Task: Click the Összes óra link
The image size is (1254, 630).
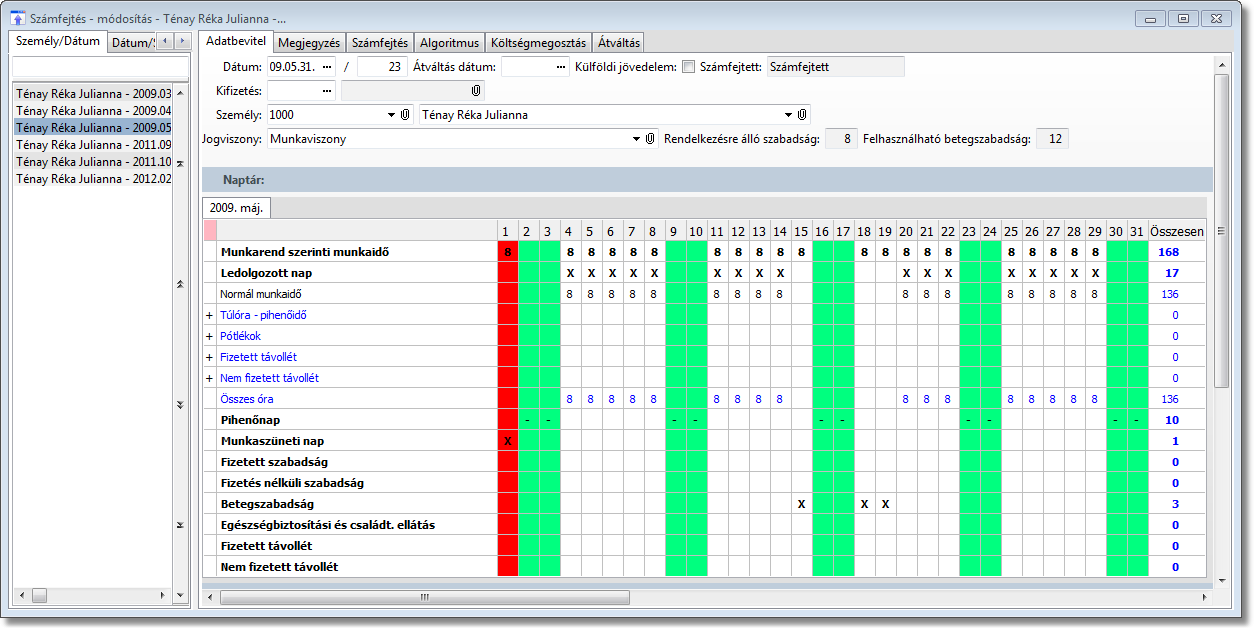Action: [x=247, y=399]
